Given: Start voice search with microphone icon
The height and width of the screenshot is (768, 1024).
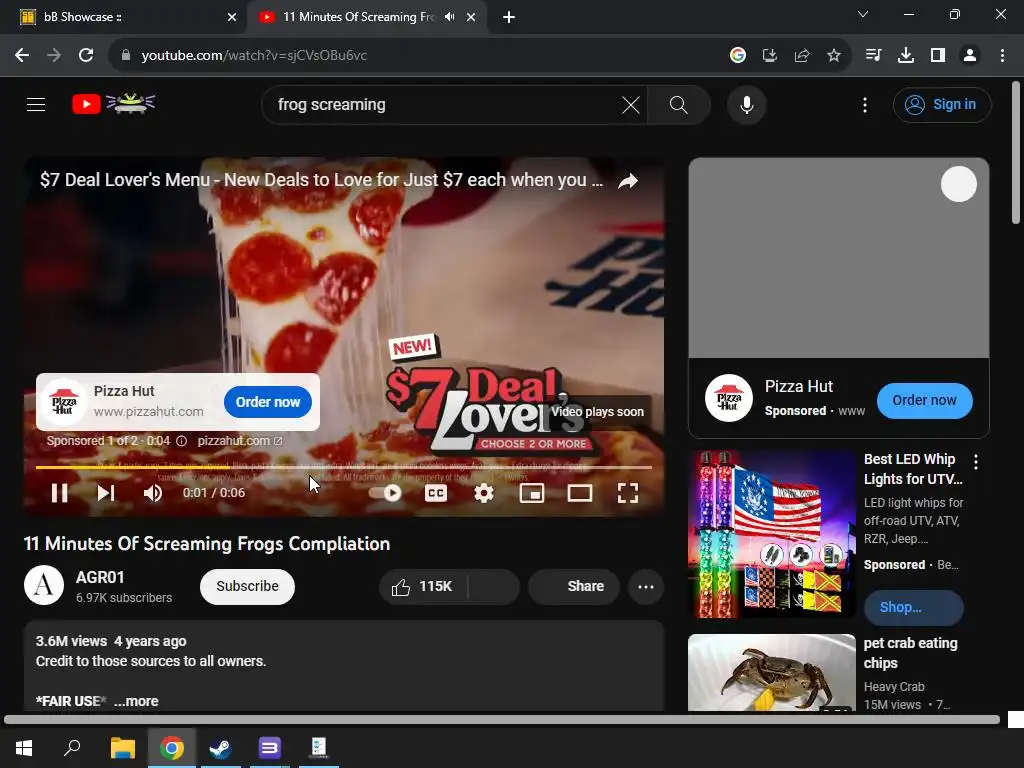Looking at the screenshot, I should (746, 104).
